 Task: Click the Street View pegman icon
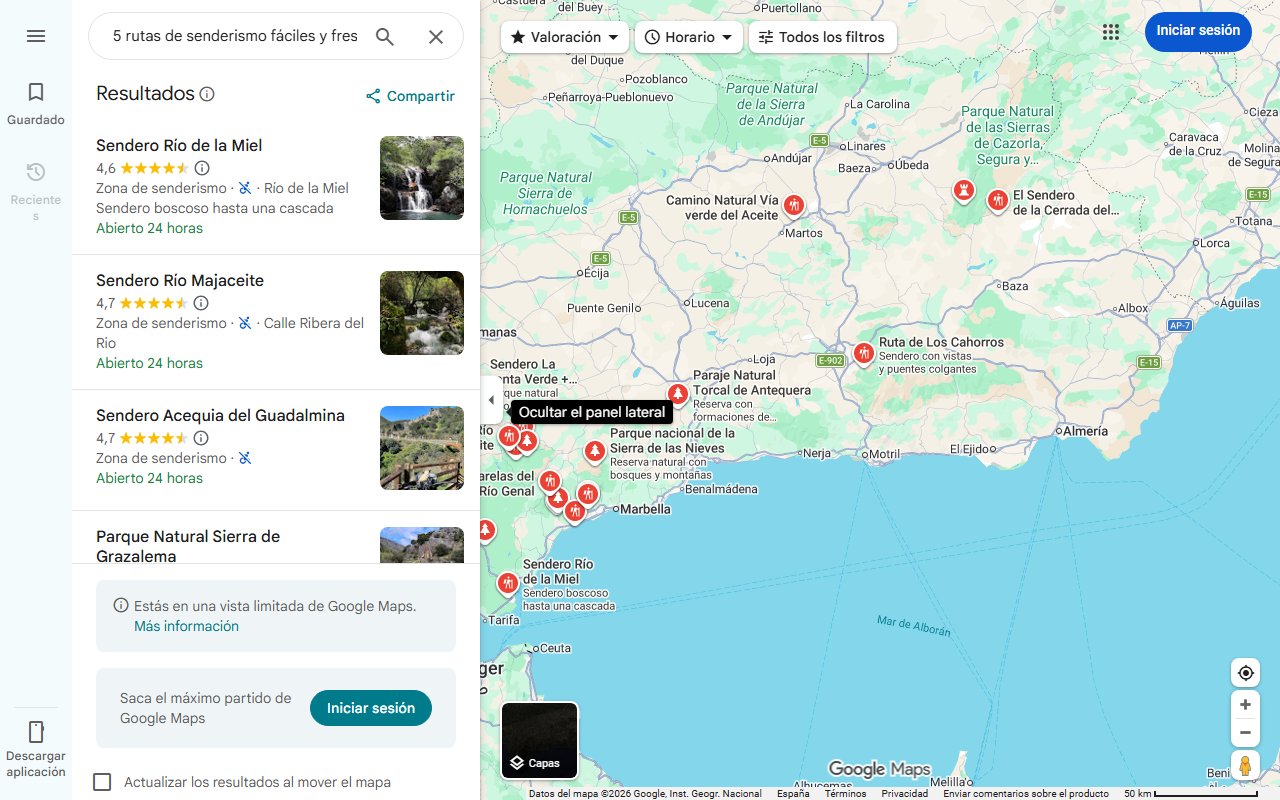(1244, 765)
